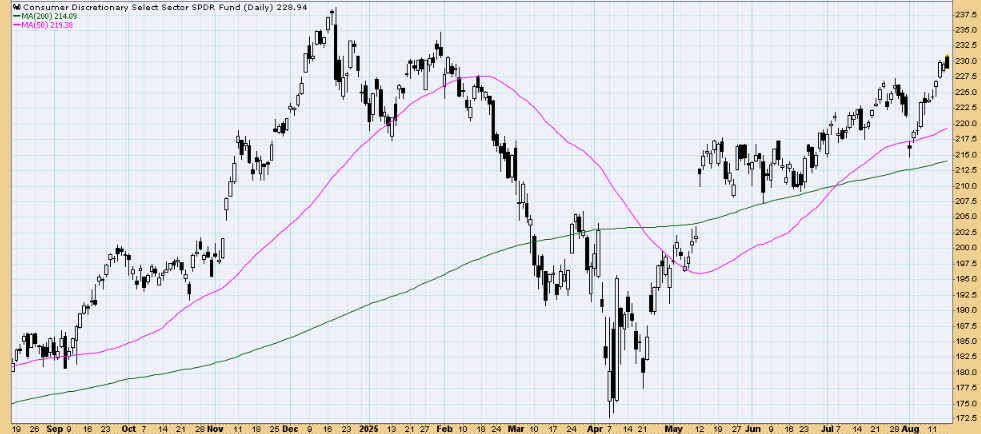981x434 pixels.
Task: Click the 225.0 price axis label
Action: click(x=966, y=92)
